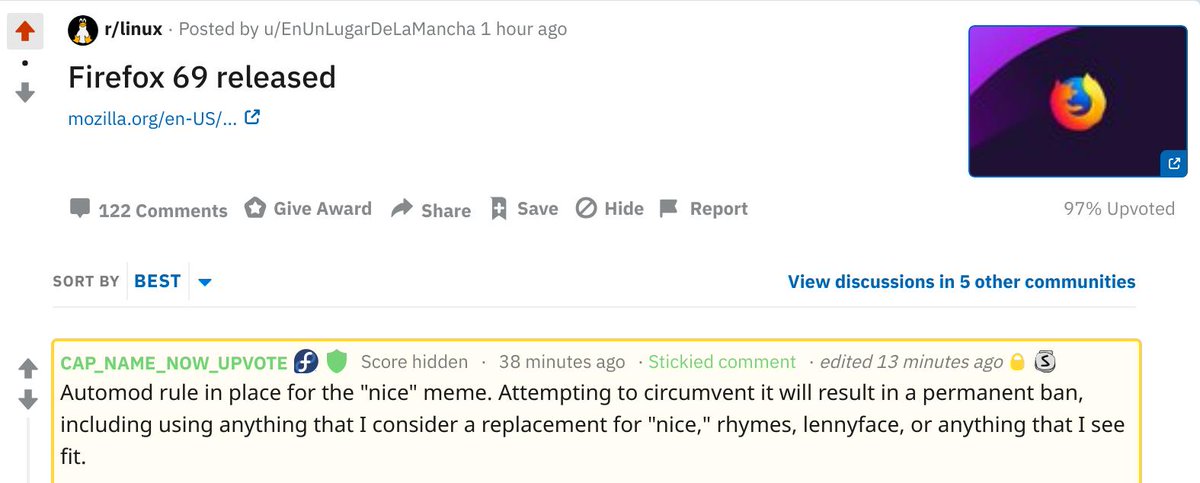The image size is (1200, 483).
Task: Upvote the Firefox 69 released post
Action: click(x=25, y=32)
